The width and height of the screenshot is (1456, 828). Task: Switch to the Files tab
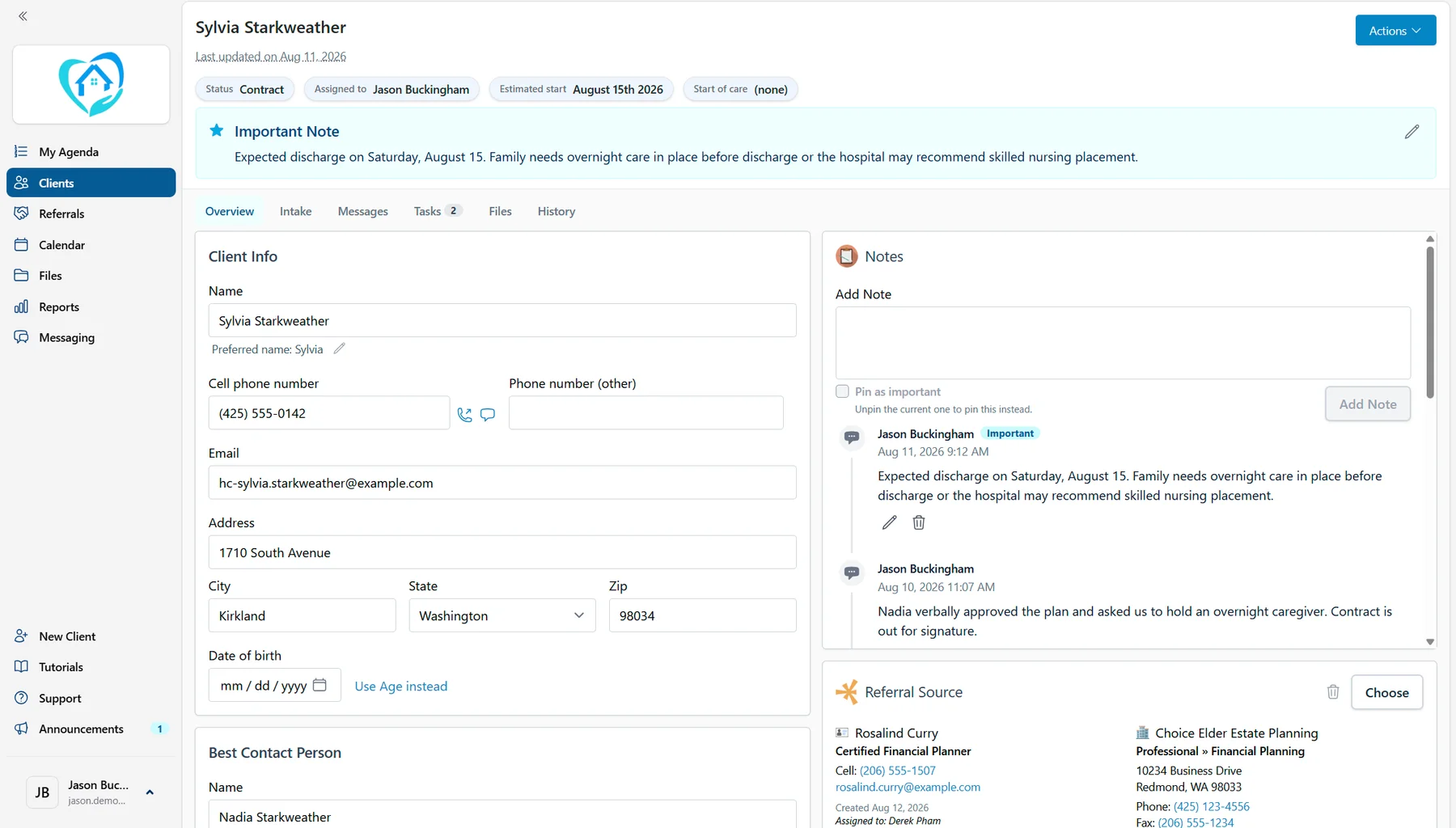click(x=500, y=211)
